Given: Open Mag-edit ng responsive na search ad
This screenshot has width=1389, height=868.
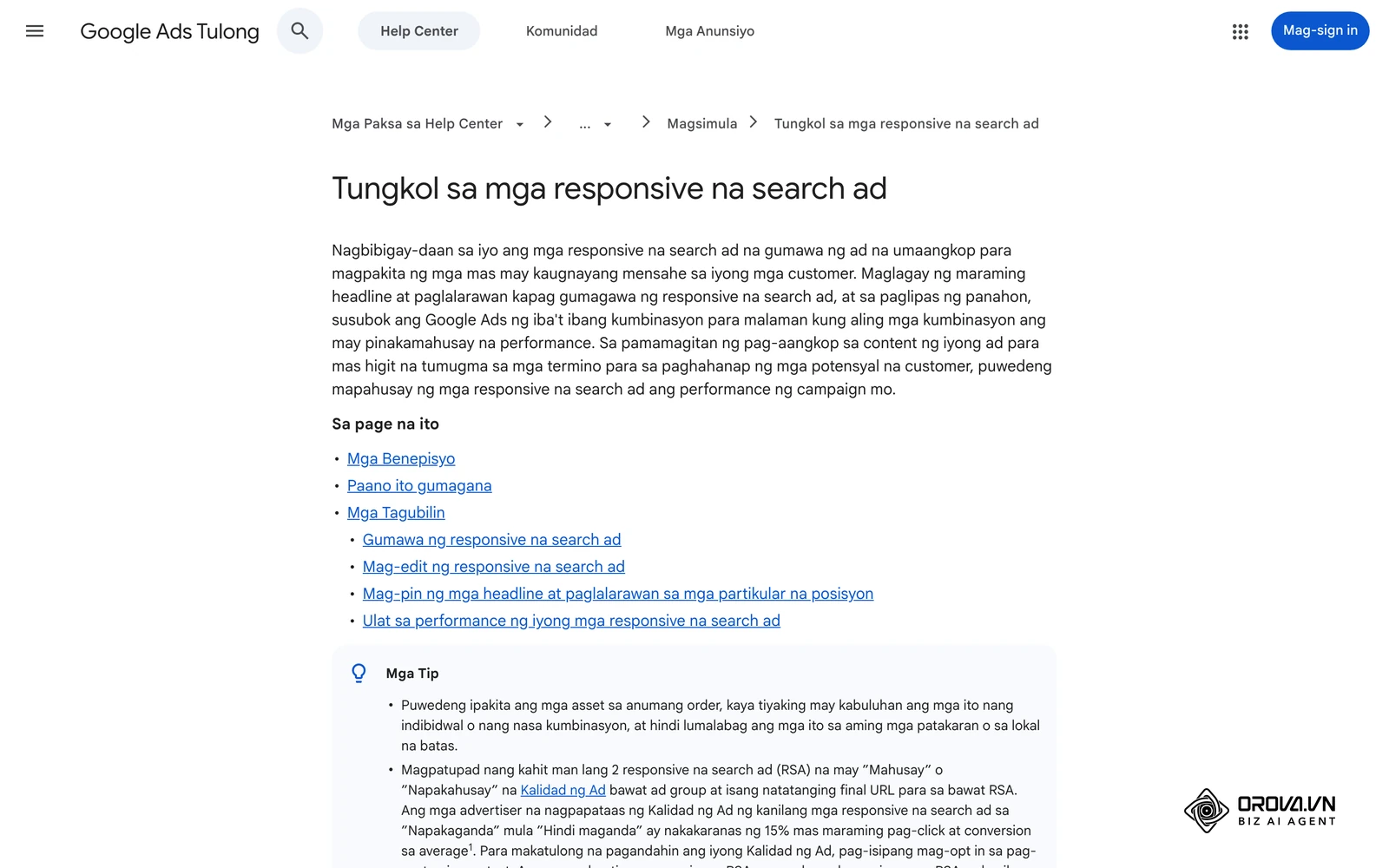Looking at the screenshot, I should pos(494,567).
